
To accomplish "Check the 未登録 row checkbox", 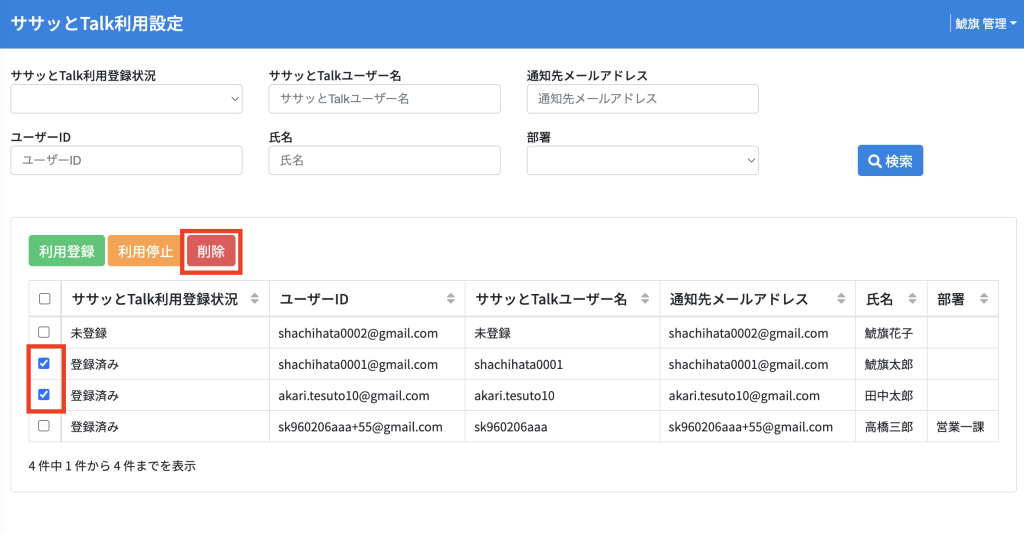I will coord(44,332).
